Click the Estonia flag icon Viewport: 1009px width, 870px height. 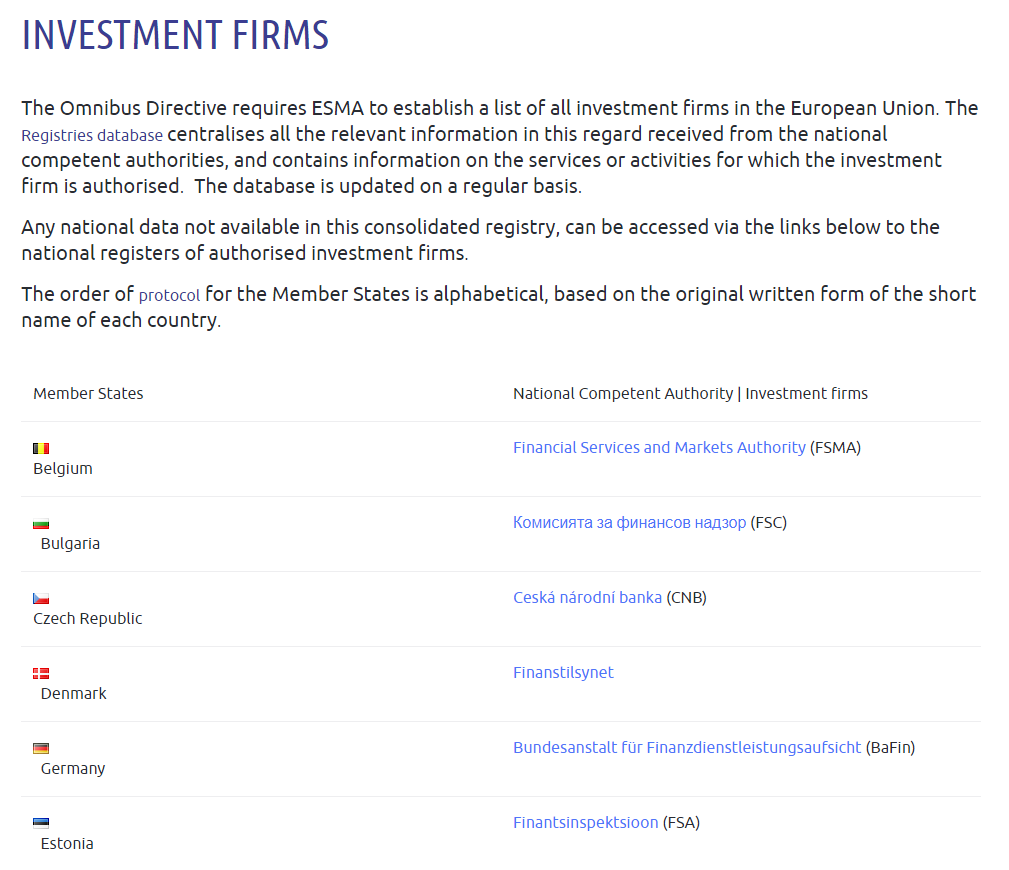tap(41, 823)
